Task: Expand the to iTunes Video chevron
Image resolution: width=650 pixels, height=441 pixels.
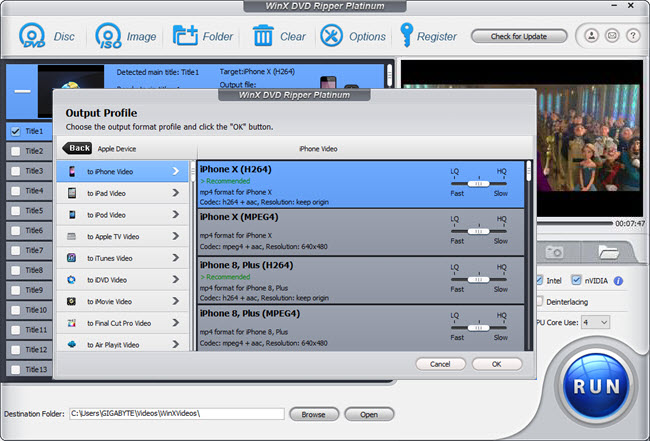Action: pyautogui.click(x=176, y=258)
